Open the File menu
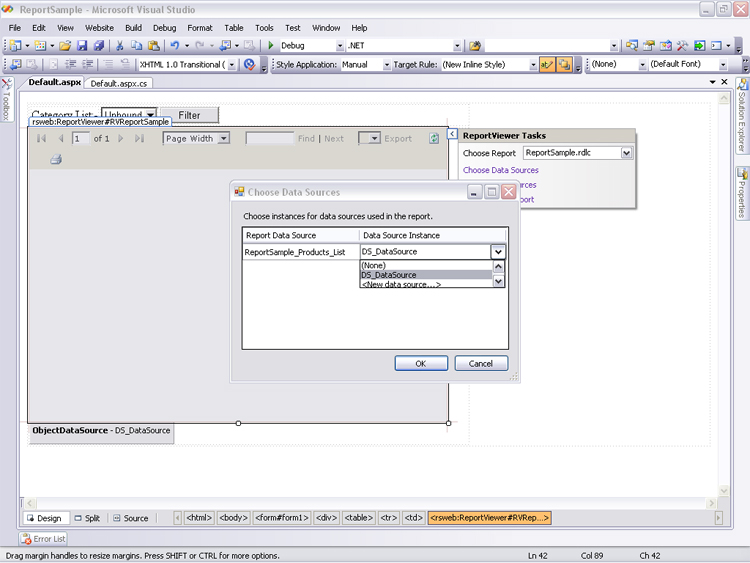Image resolution: width=750 pixels, height=563 pixels. pyautogui.click(x=15, y=28)
